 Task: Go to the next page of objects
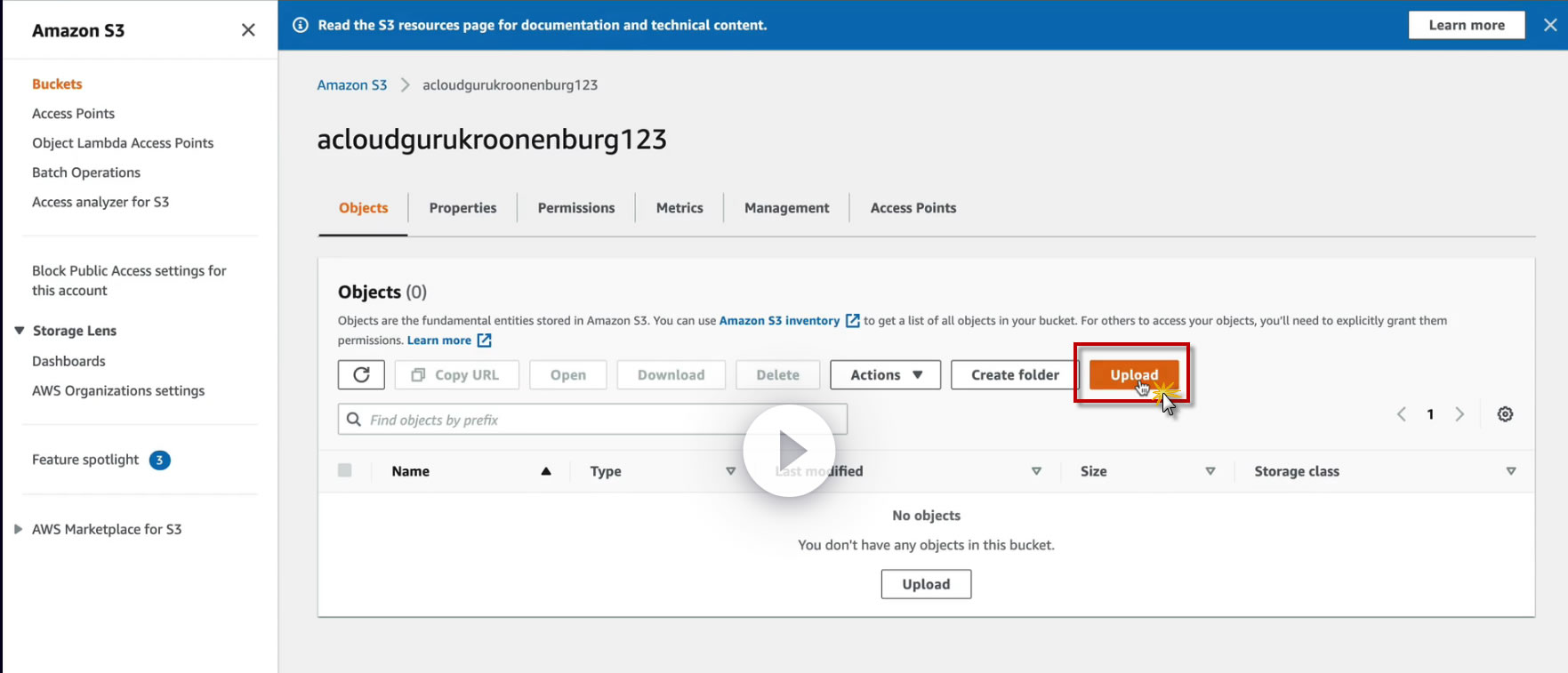pos(1459,414)
